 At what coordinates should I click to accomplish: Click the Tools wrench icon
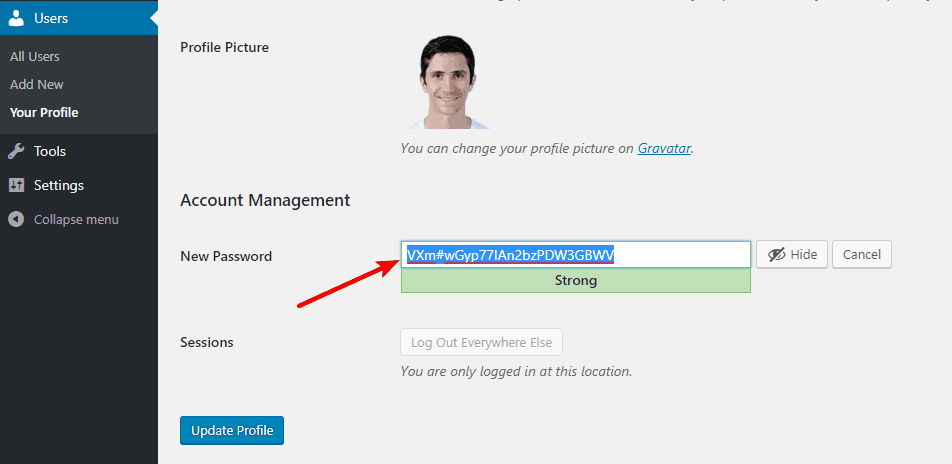(x=16, y=151)
